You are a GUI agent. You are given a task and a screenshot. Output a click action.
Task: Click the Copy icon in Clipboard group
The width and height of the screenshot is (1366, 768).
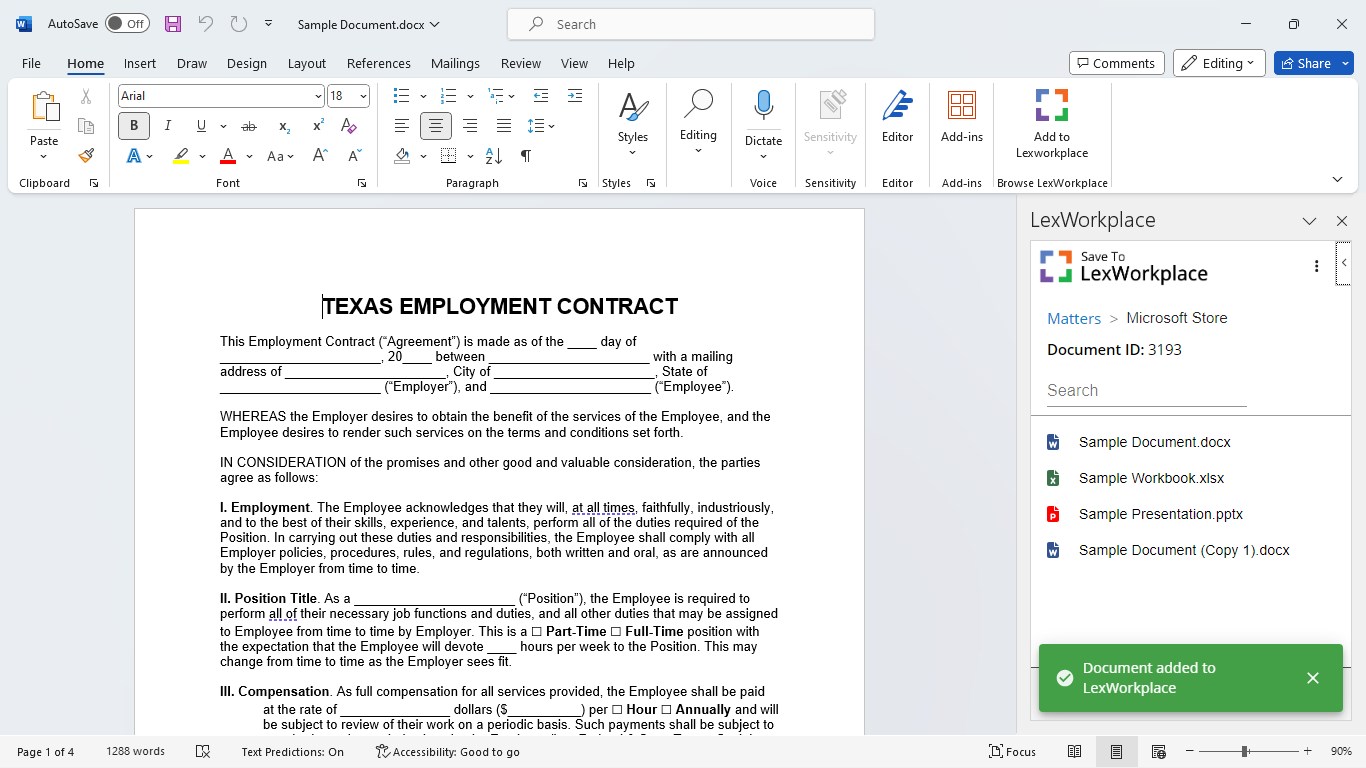[86, 126]
